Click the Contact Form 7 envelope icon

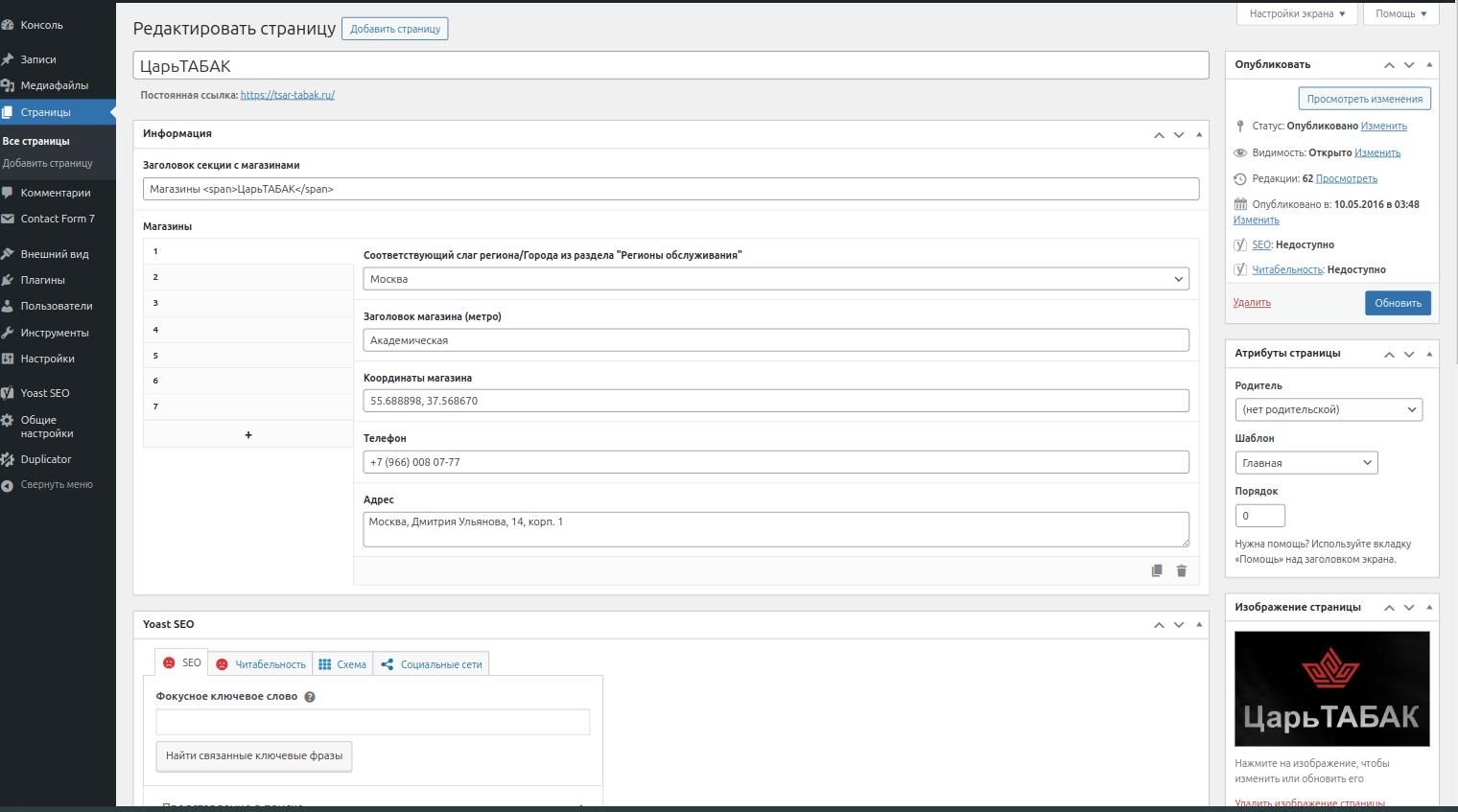(8, 219)
